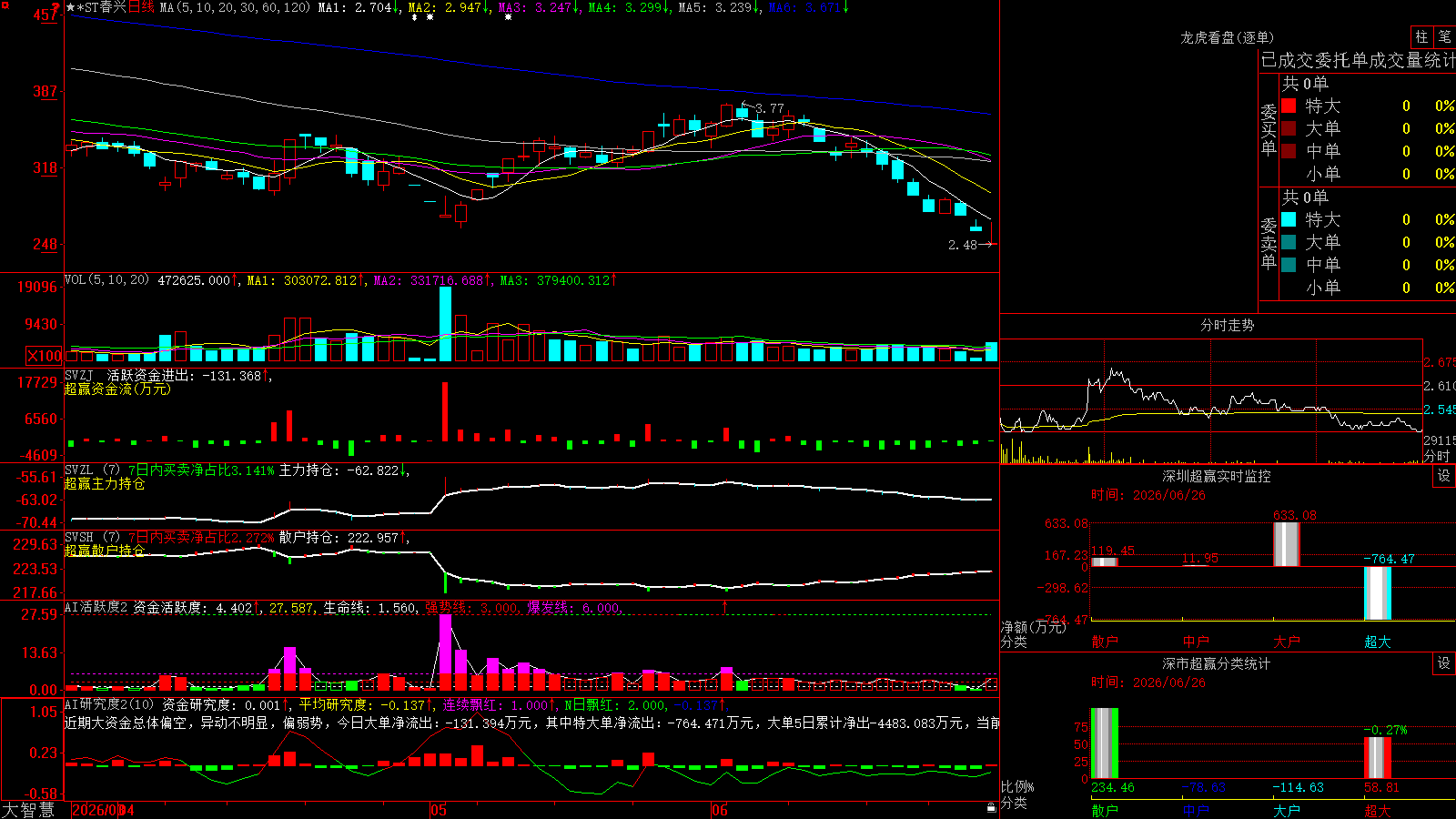Click the teal 中单 sell order swatch

click(x=1289, y=265)
